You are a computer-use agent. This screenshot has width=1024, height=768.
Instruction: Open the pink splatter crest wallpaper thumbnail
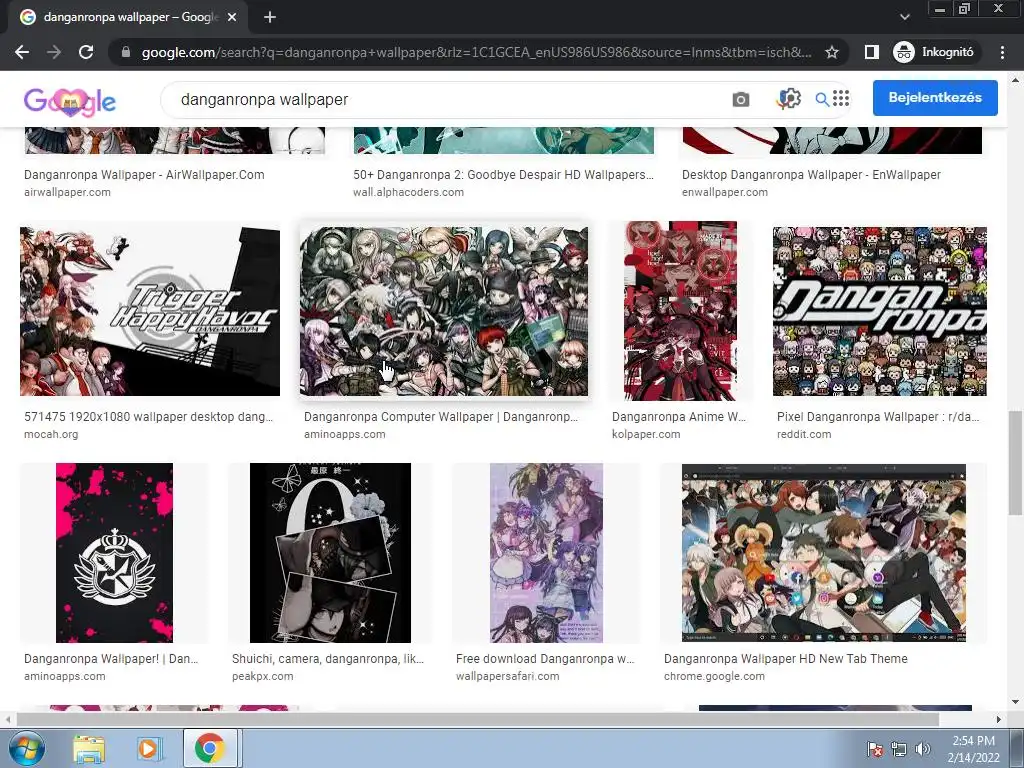click(114, 553)
